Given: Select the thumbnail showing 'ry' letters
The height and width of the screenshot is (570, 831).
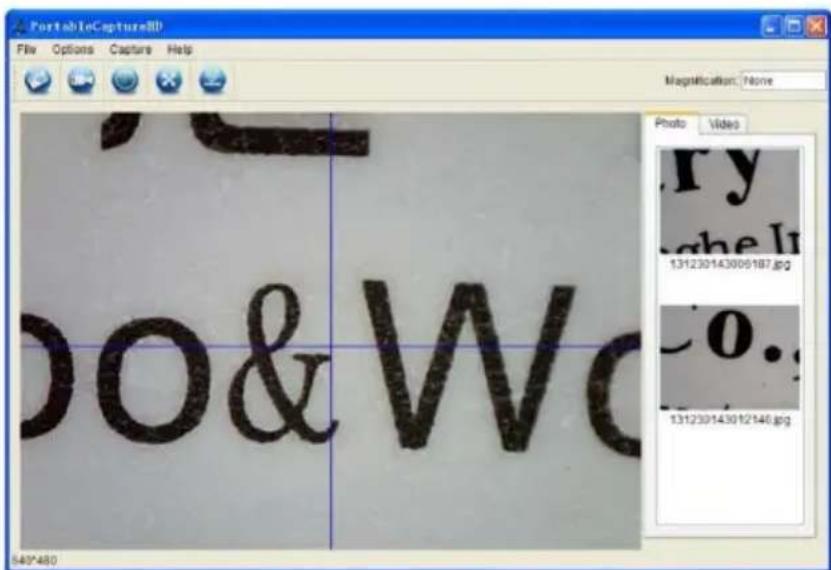Looking at the screenshot, I should [x=730, y=202].
